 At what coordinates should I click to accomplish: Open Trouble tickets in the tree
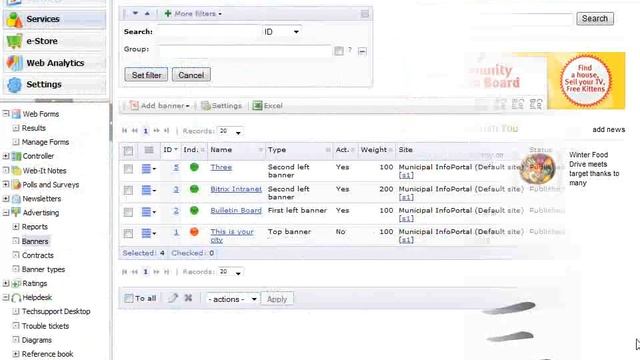click(45, 326)
